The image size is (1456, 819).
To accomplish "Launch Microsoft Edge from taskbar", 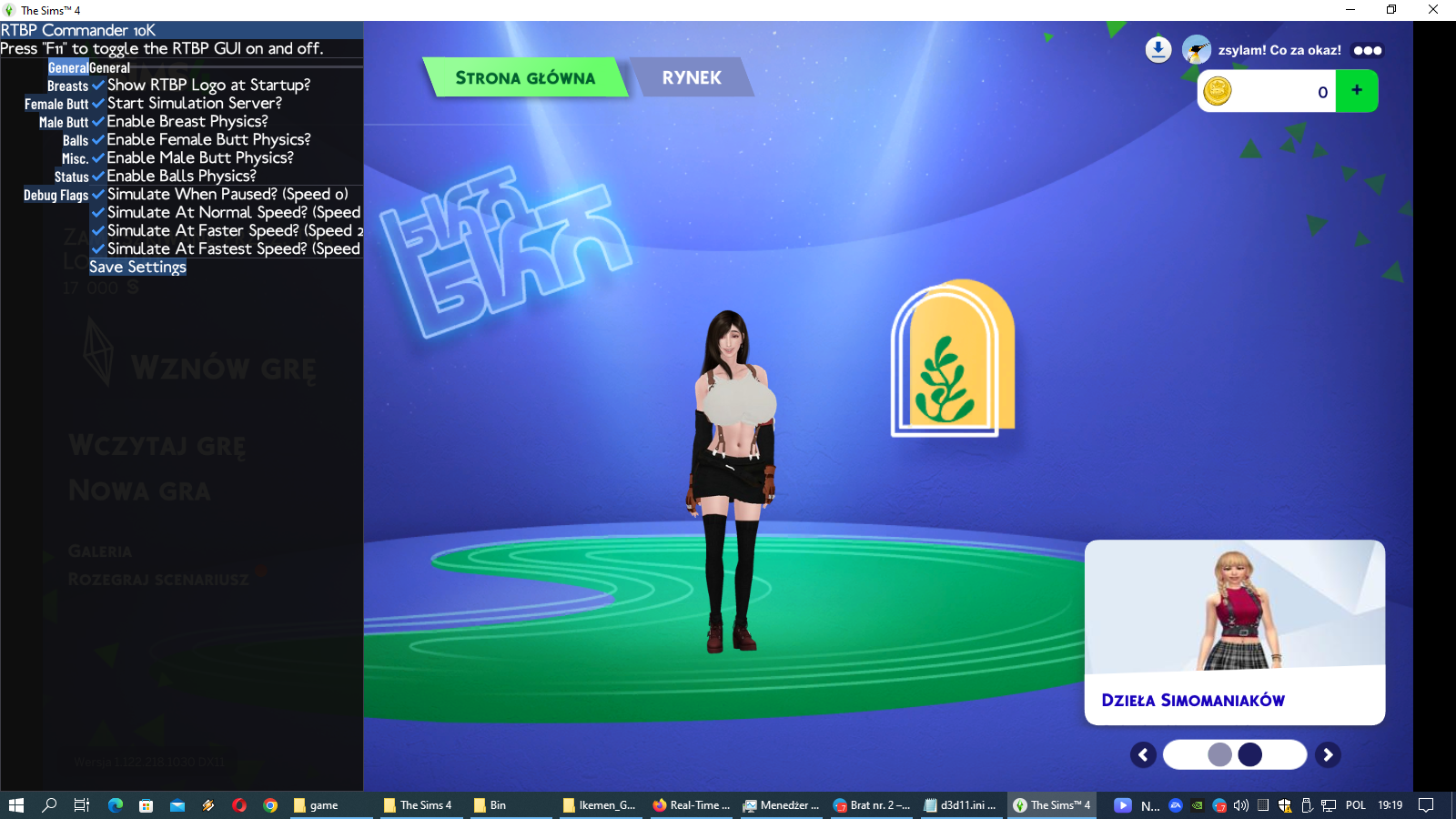I will point(115,805).
